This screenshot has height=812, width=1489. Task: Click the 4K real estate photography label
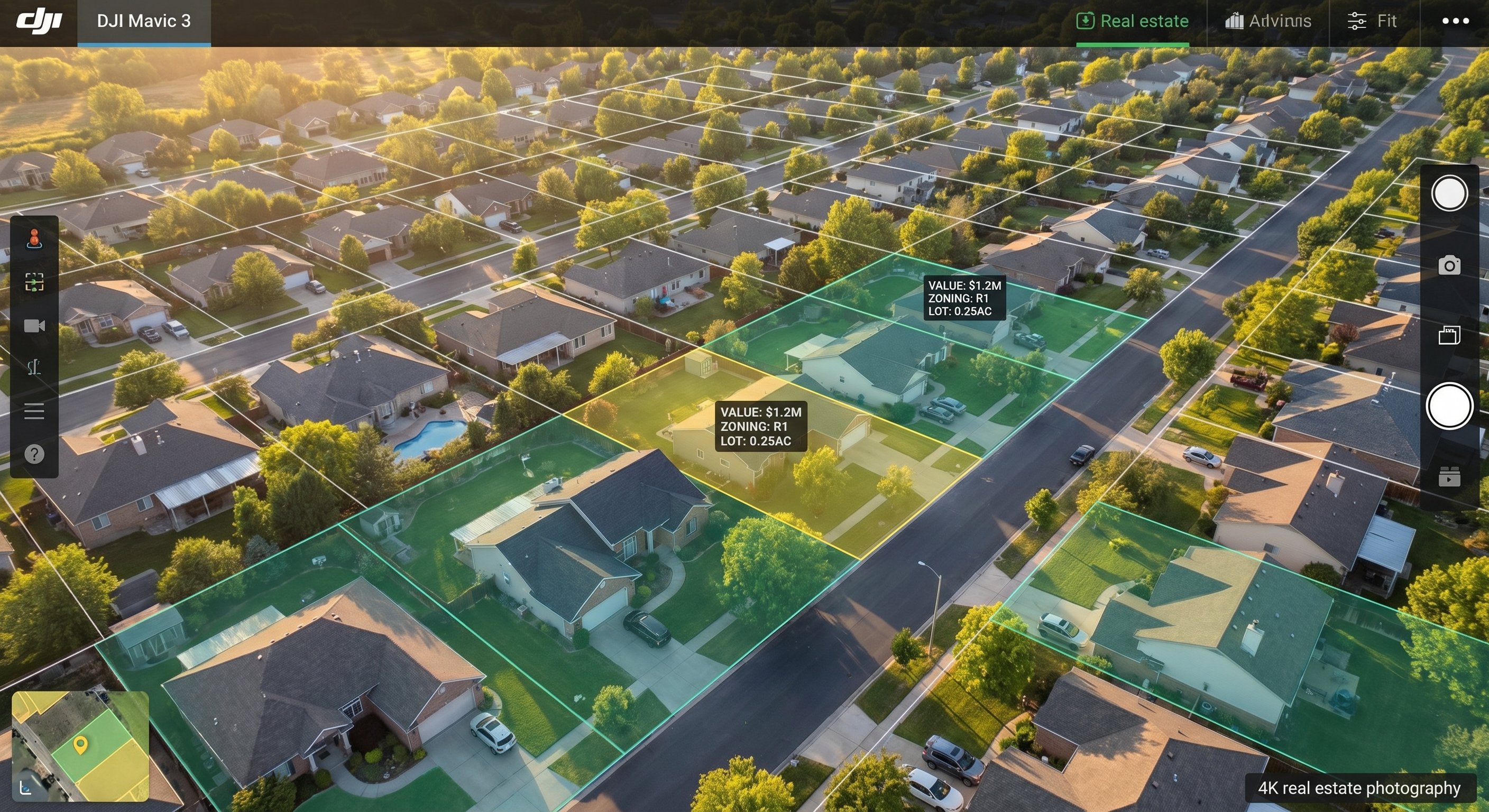pos(1359,788)
